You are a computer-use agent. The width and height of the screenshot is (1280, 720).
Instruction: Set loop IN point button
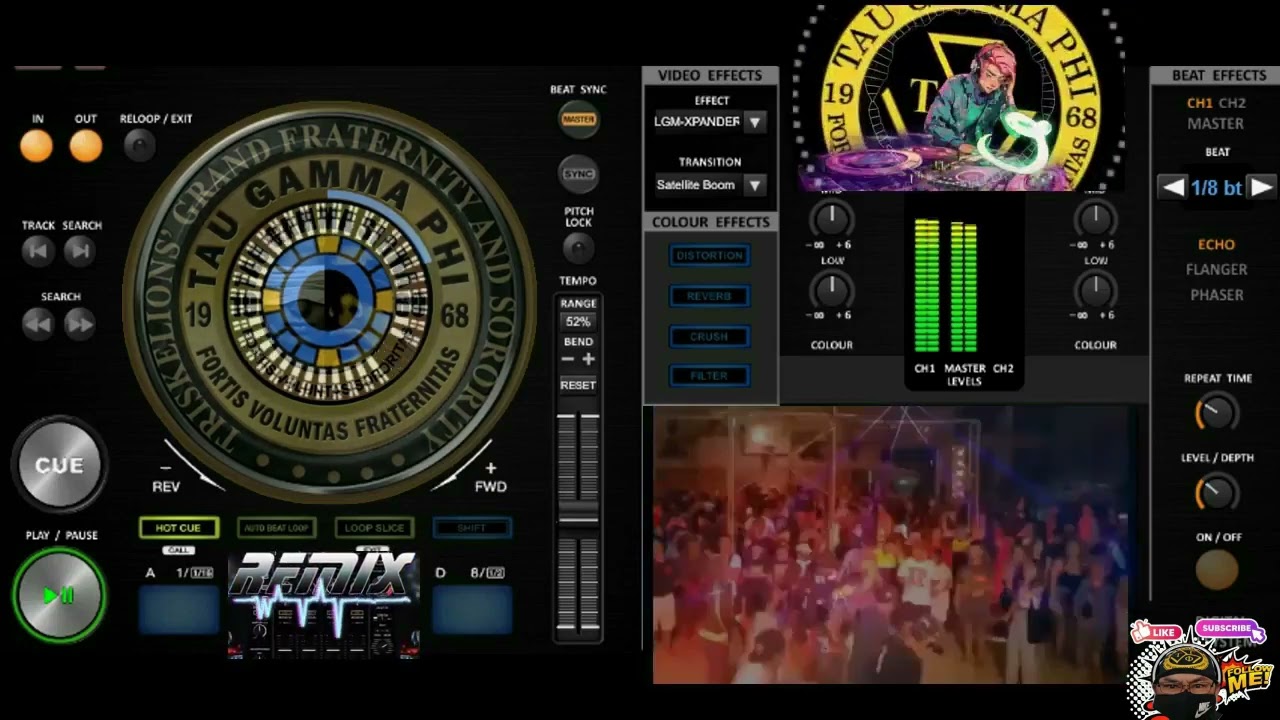point(37,146)
